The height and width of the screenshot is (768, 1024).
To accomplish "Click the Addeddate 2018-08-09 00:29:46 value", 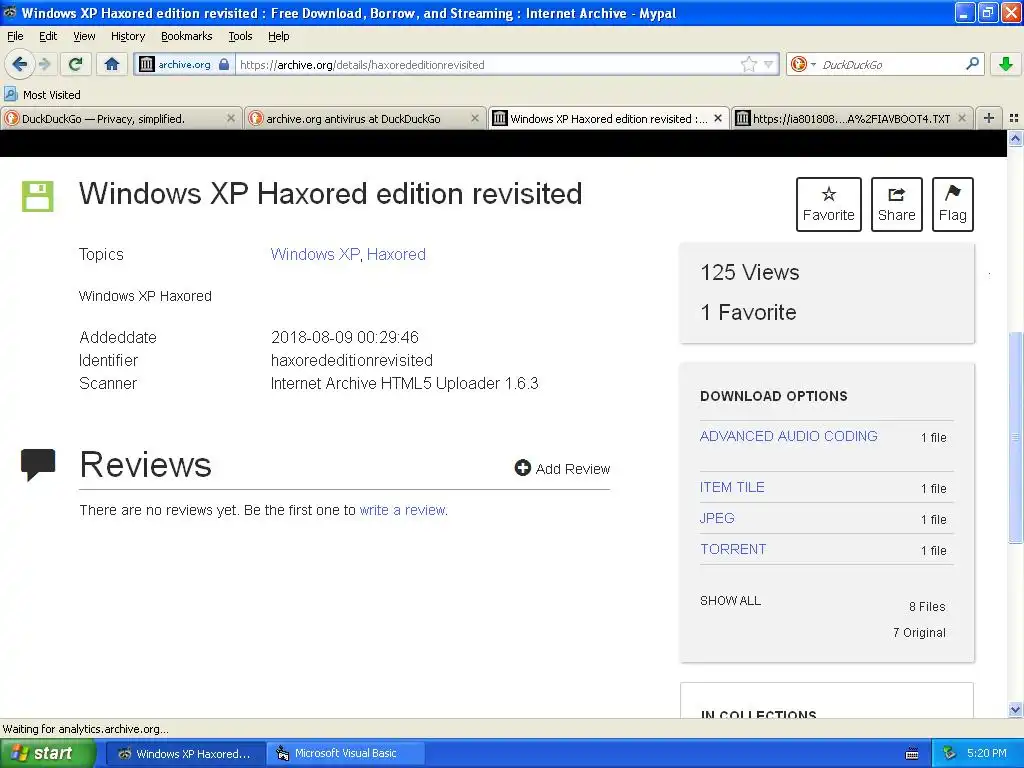I will (344, 338).
